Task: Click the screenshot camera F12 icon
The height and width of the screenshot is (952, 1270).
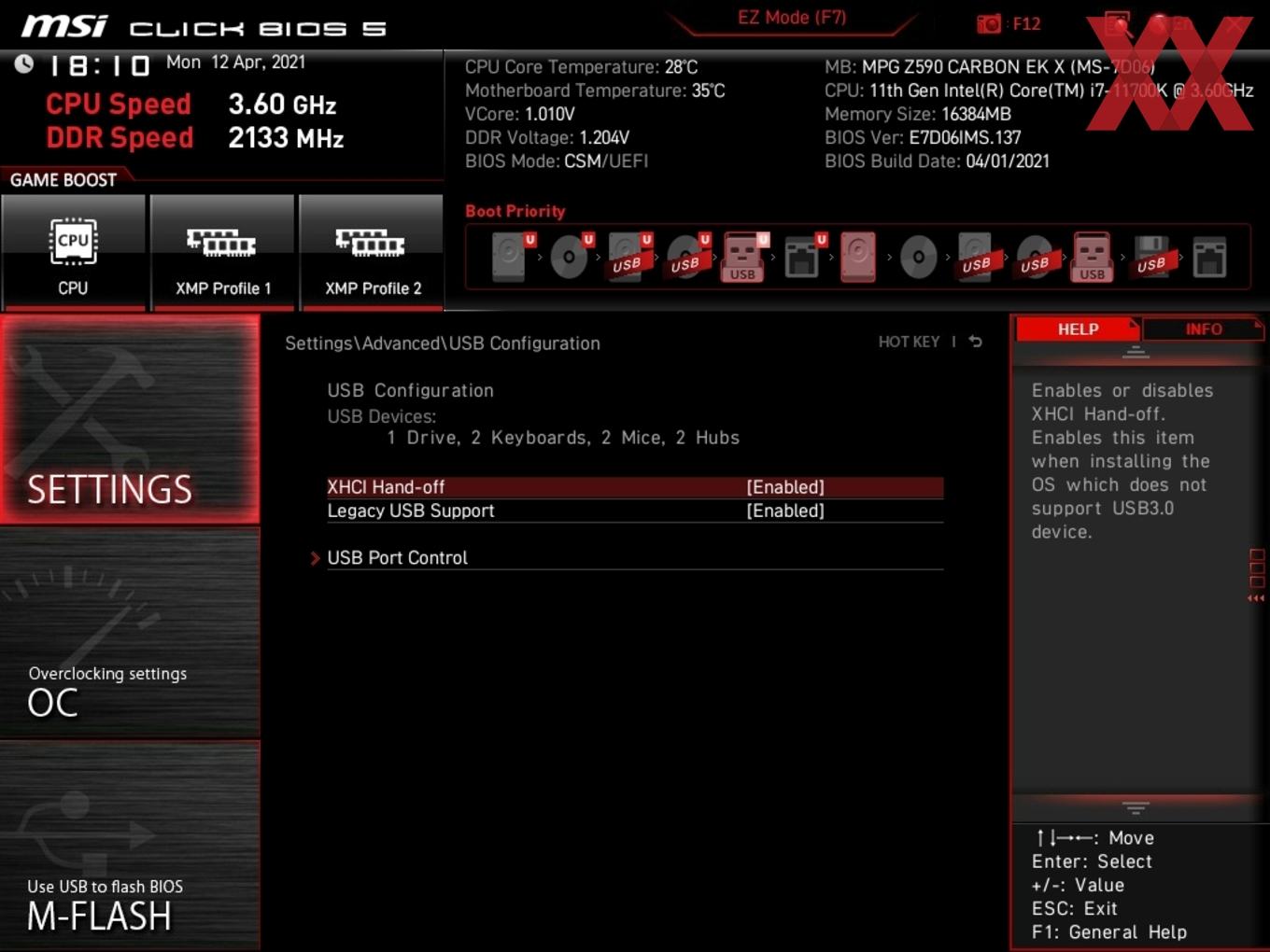Action: tap(988, 23)
